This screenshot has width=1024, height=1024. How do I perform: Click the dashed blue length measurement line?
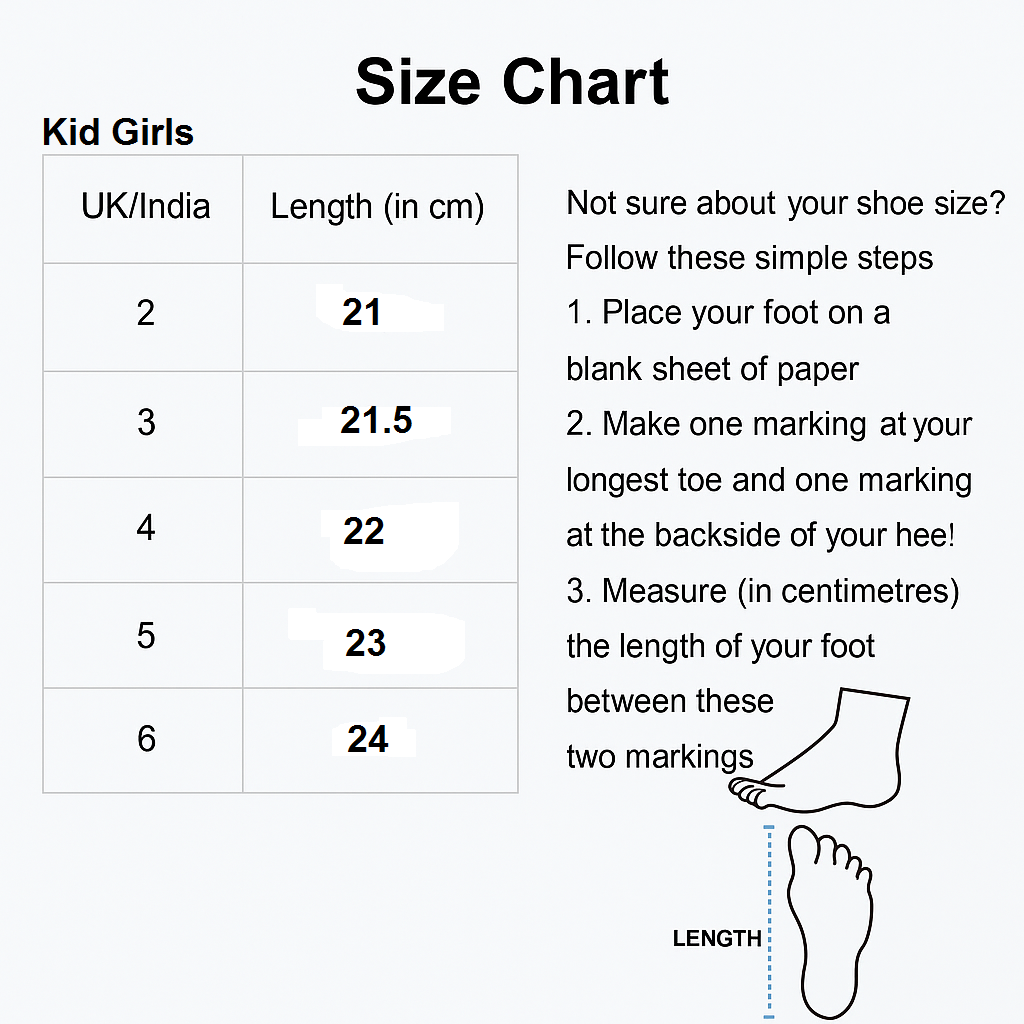coord(769,921)
